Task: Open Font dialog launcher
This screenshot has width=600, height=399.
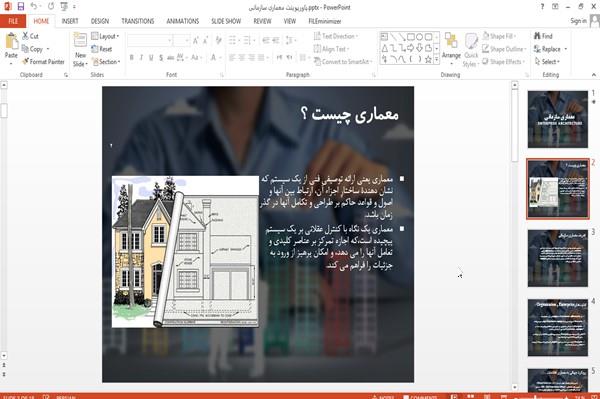Action: tap(221, 75)
